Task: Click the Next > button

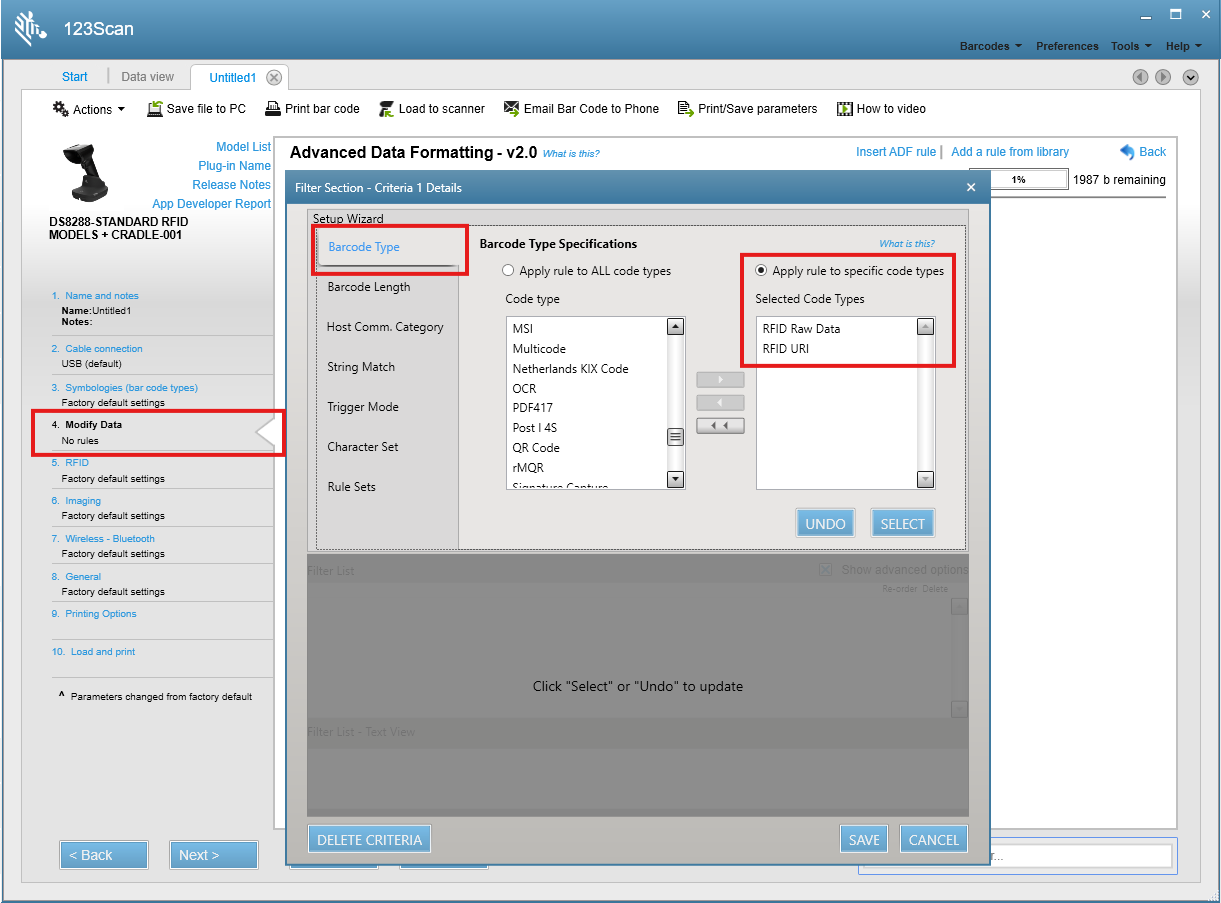Action: click(x=213, y=855)
